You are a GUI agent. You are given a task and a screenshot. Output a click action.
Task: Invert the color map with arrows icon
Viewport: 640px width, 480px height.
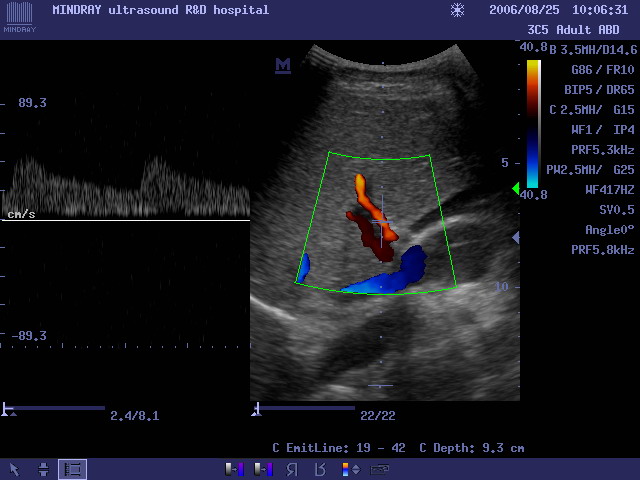tap(351, 469)
